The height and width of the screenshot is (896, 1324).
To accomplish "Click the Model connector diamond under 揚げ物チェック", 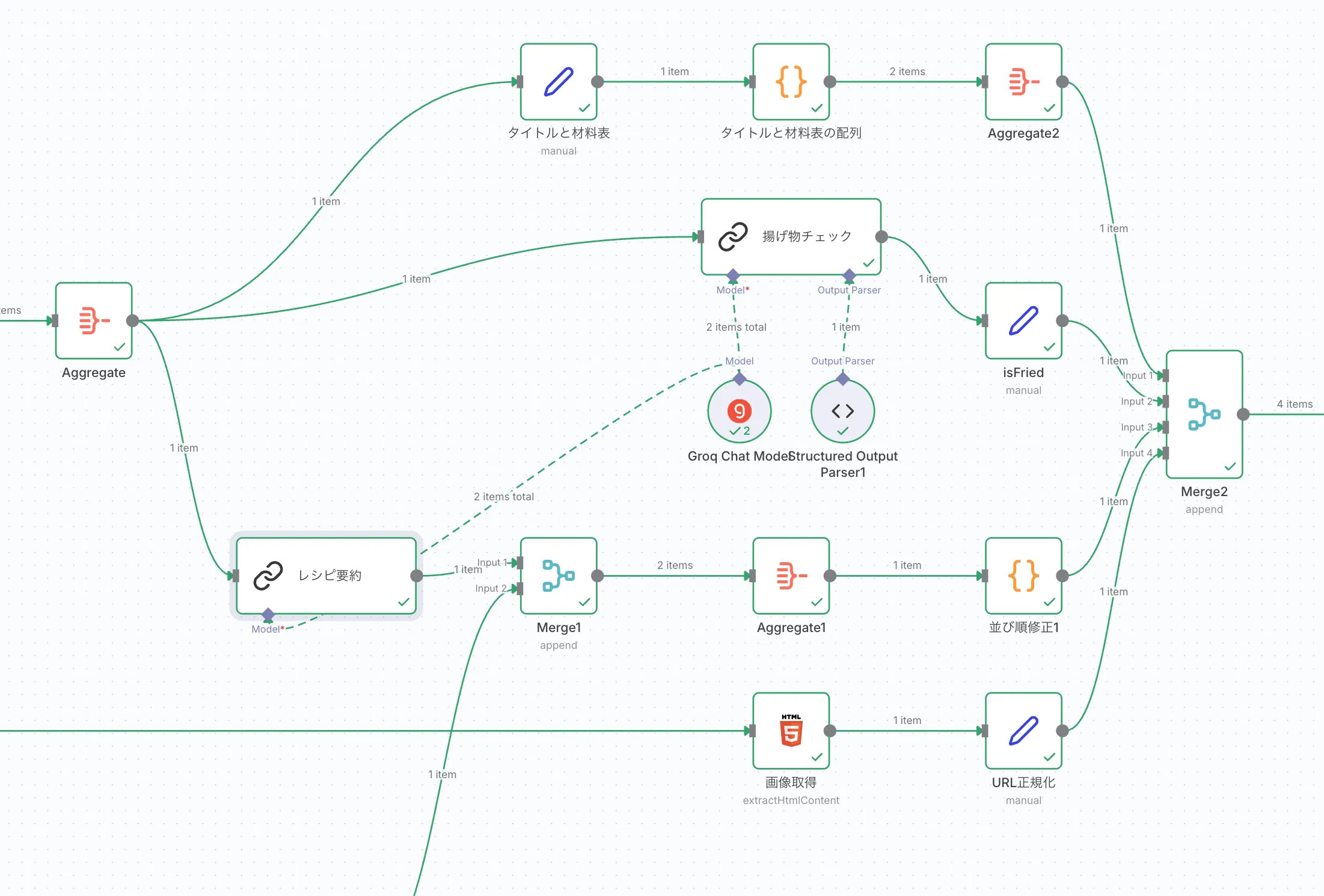I will click(x=733, y=276).
